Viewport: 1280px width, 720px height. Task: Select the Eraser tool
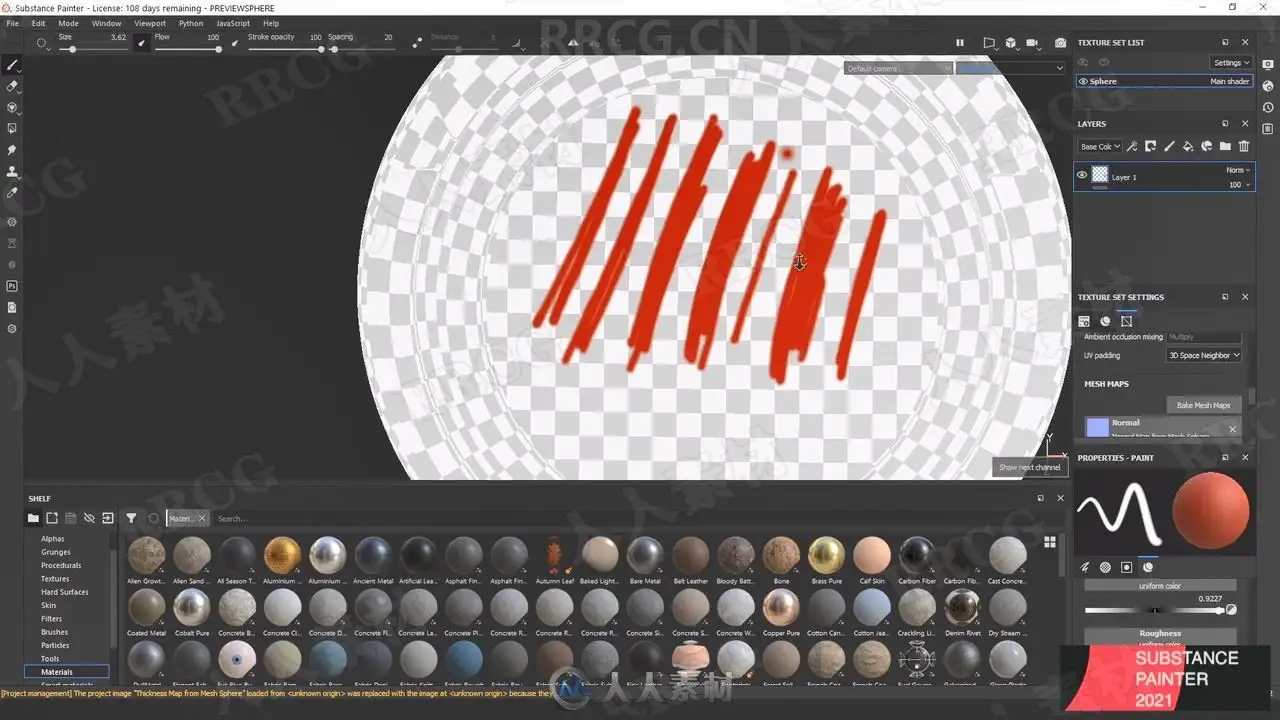click(x=12, y=86)
